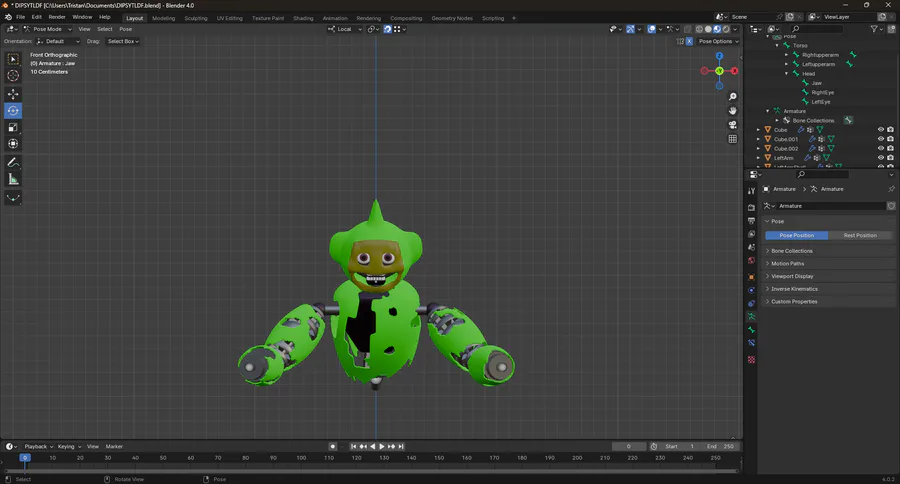The image size is (900, 484).
Task: Open the Render menu
Action: click(x=57, y=17)
